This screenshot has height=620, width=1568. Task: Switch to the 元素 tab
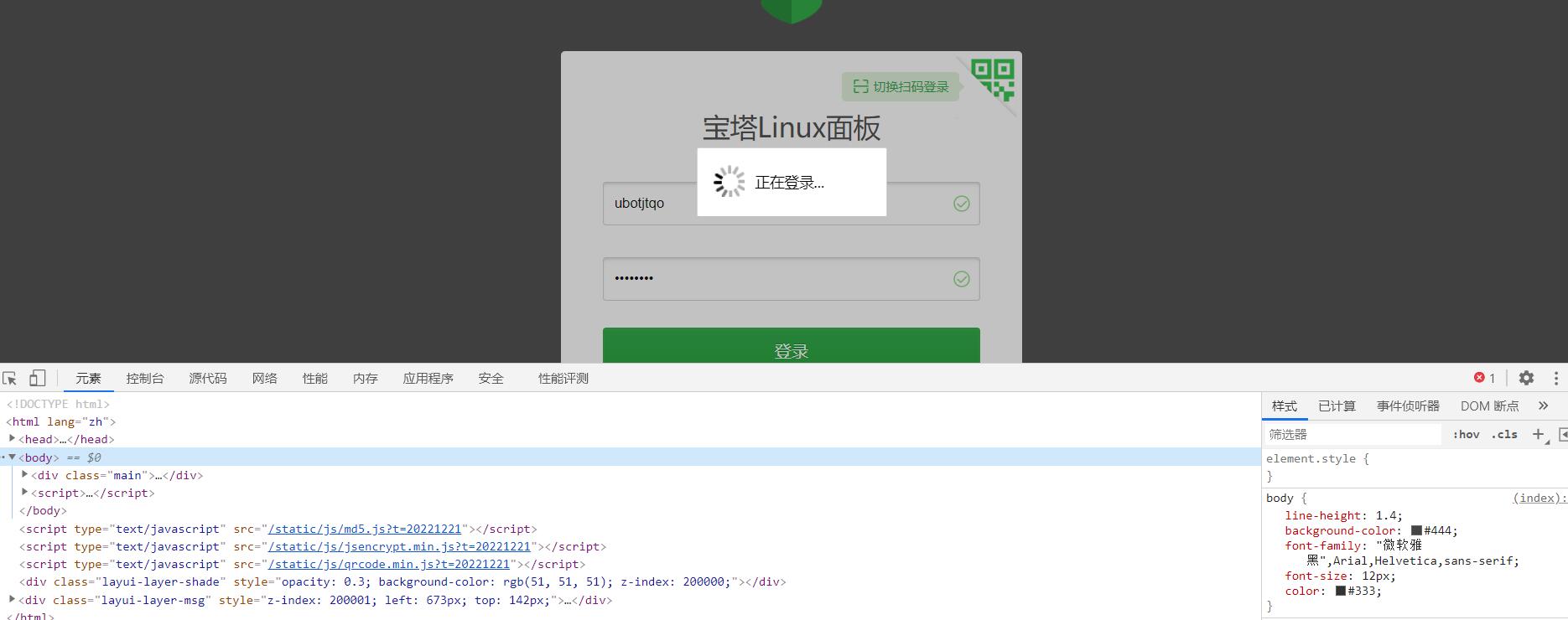point(88,379)
